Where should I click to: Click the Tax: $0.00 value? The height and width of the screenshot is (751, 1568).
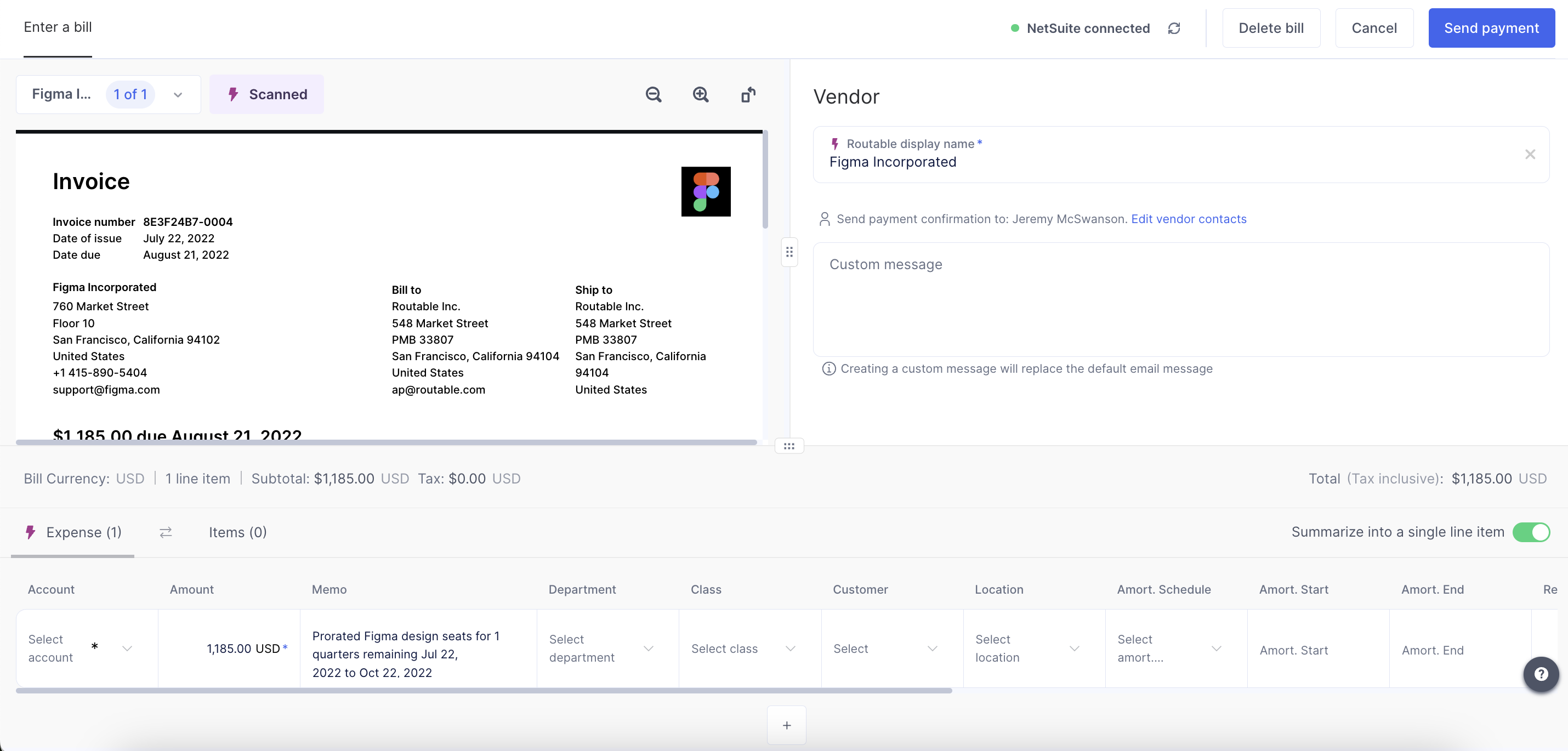pyautogui.click(x=469, y=479)
